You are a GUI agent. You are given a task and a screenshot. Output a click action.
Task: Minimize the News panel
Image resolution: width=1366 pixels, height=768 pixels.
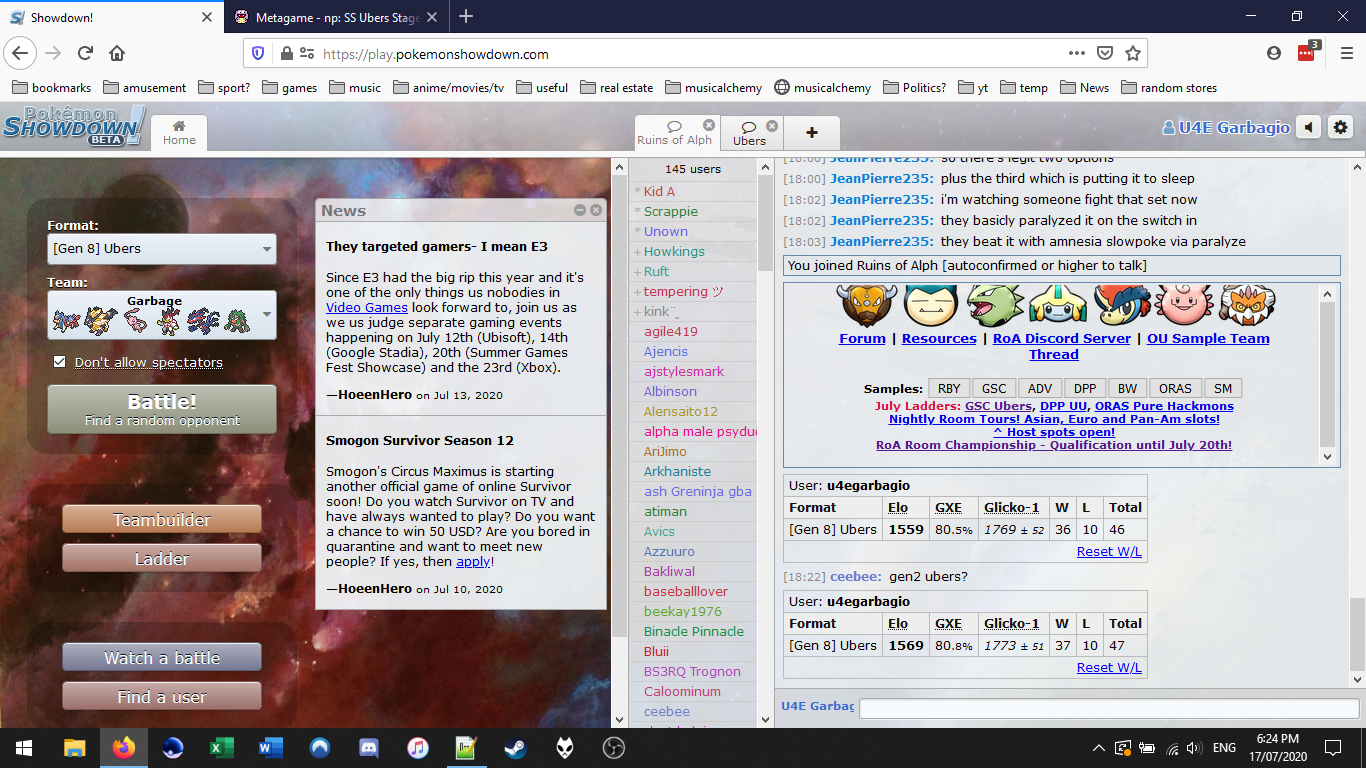(580, 210)
